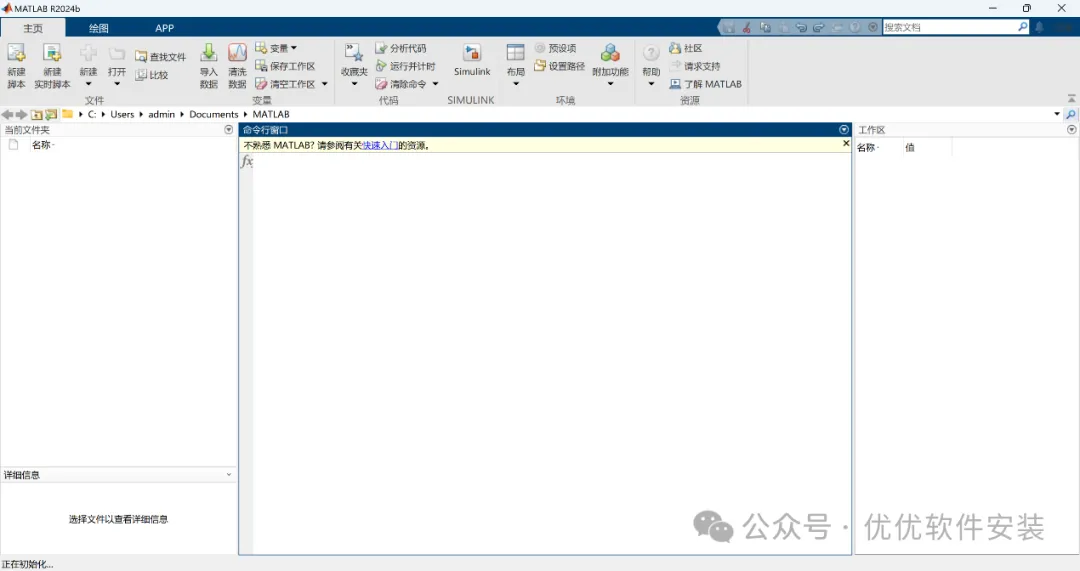Open 预设项 (Preferences)
Screen dimensions: 1080x571
(x=555, y=48)
